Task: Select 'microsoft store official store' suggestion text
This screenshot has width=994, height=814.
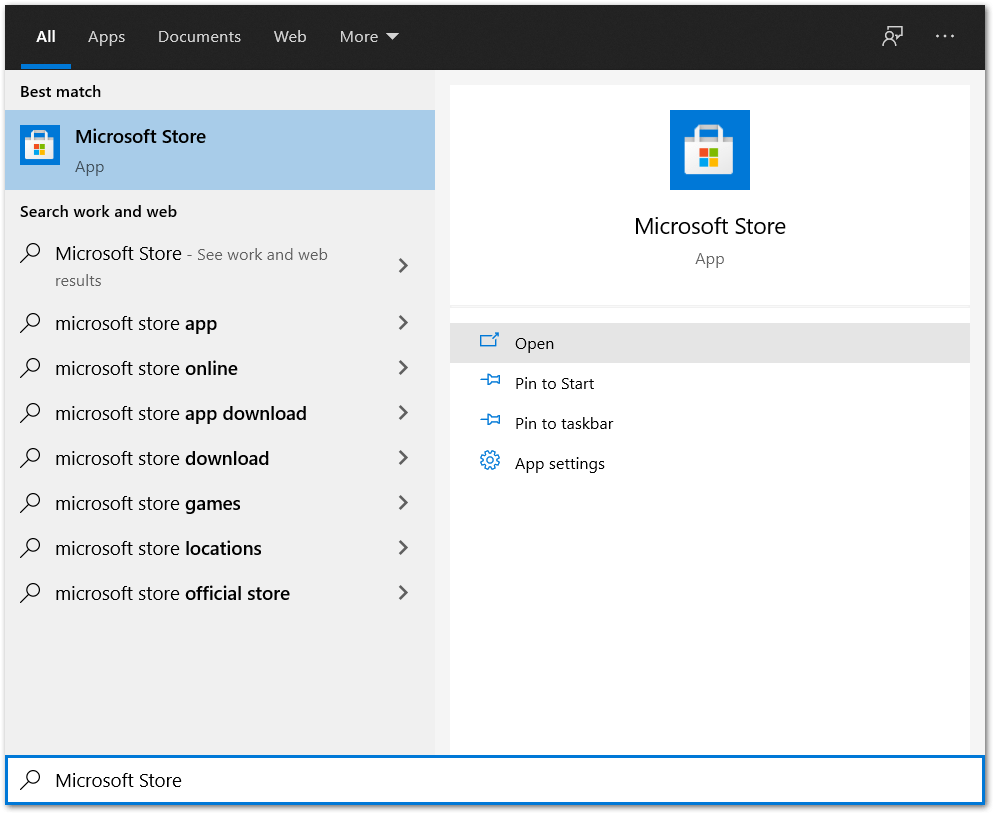Action: coord(172,593)
